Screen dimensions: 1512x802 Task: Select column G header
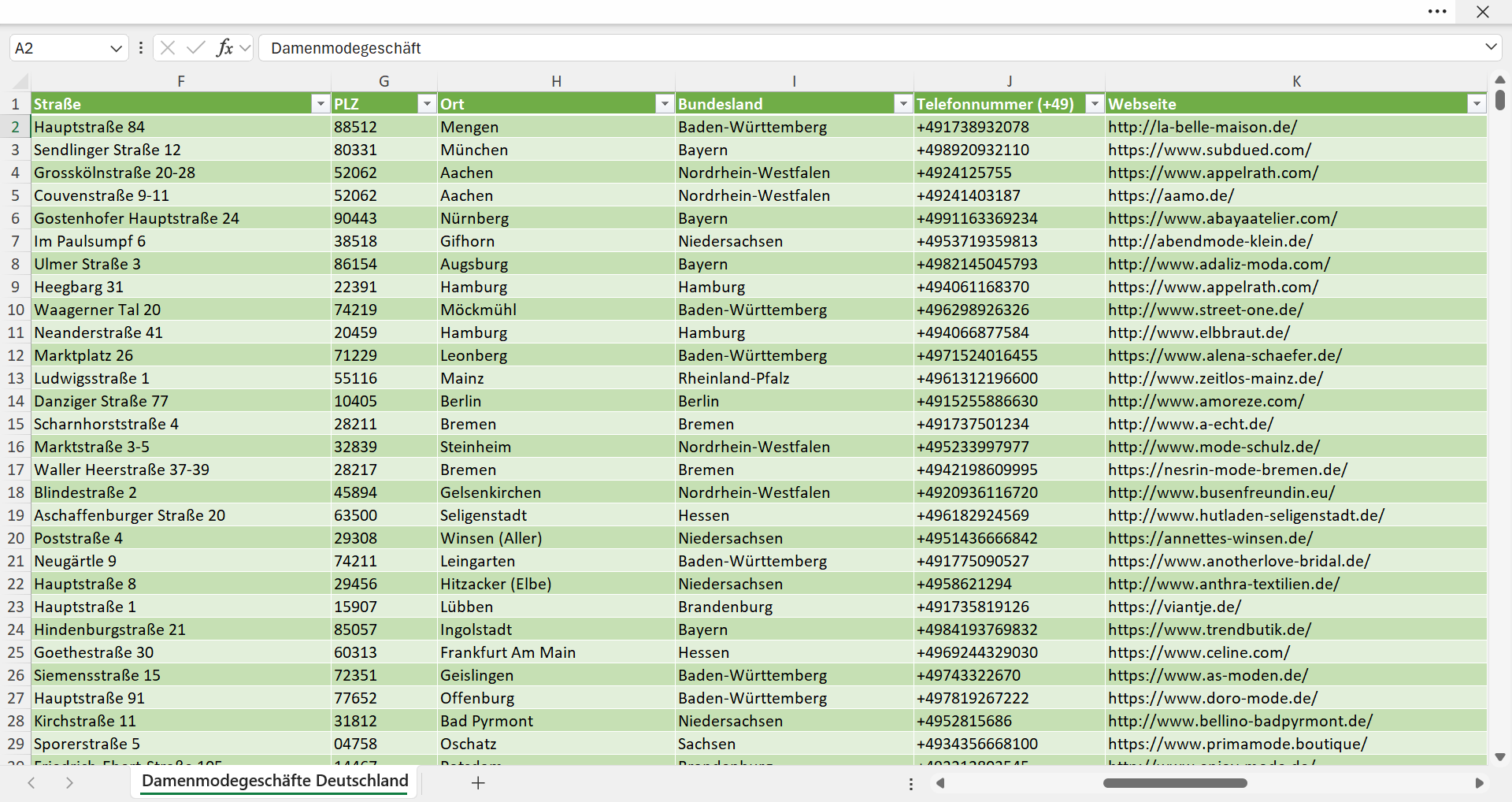tap(384, 81)
